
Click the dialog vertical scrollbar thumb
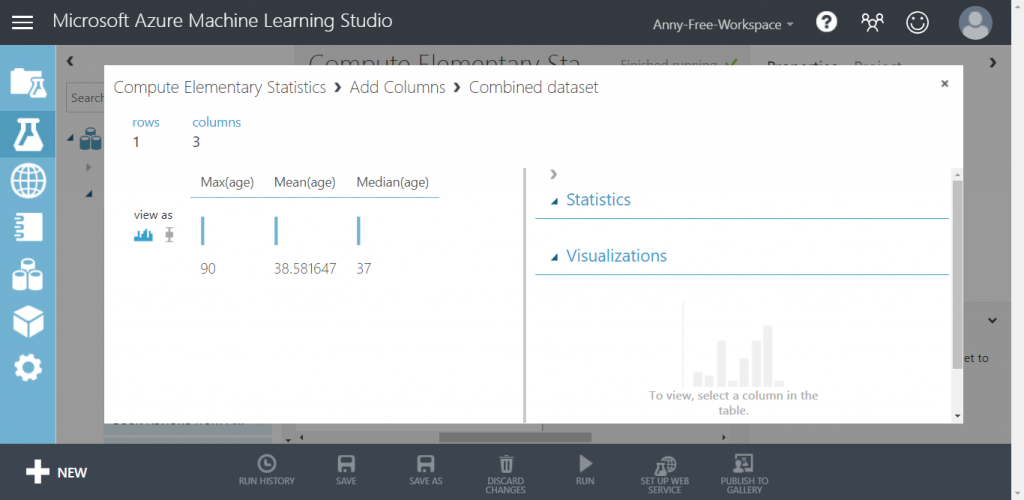(x=957, y=274)
